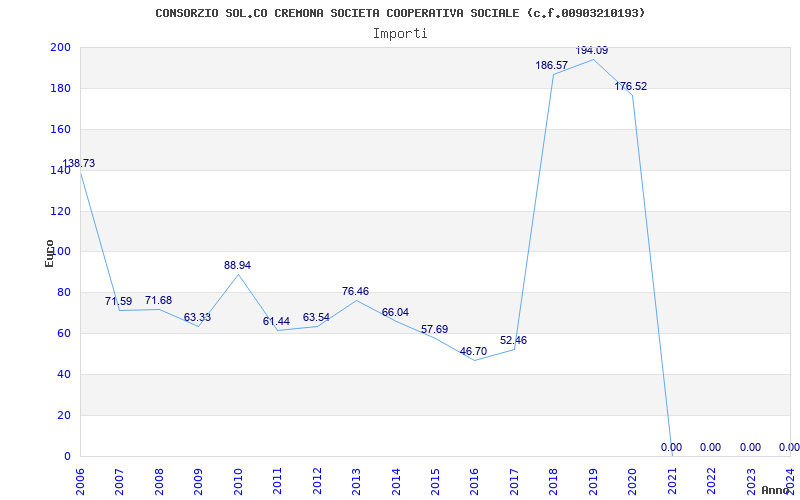The width and height of the screenshot is (800, 500).
Task: Click the 46.70 data label
Action: pos(473,351)
